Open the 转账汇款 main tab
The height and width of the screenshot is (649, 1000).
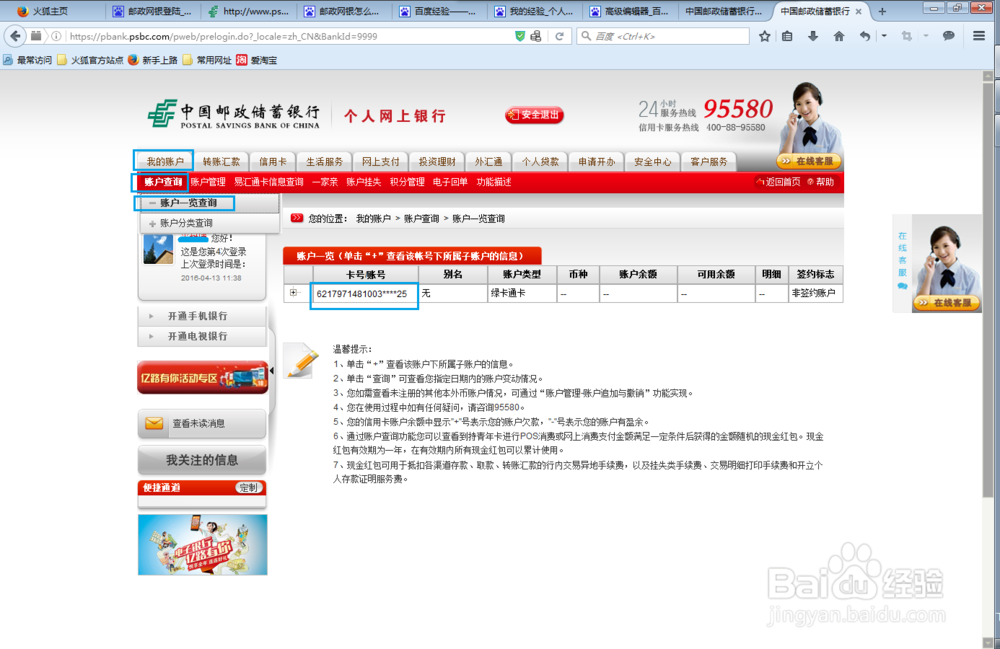point(221,161)
